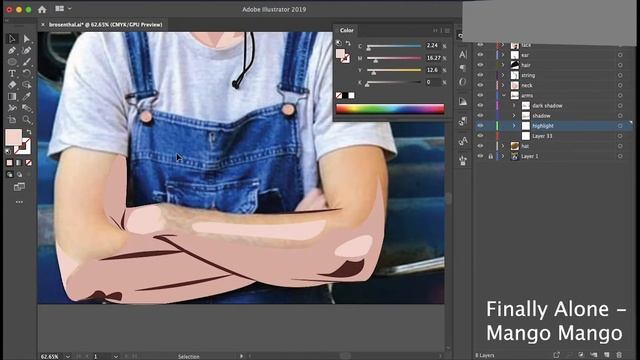Click the Yellow slider track
Viewport: 640px width, 360px height.
(394, 70)
